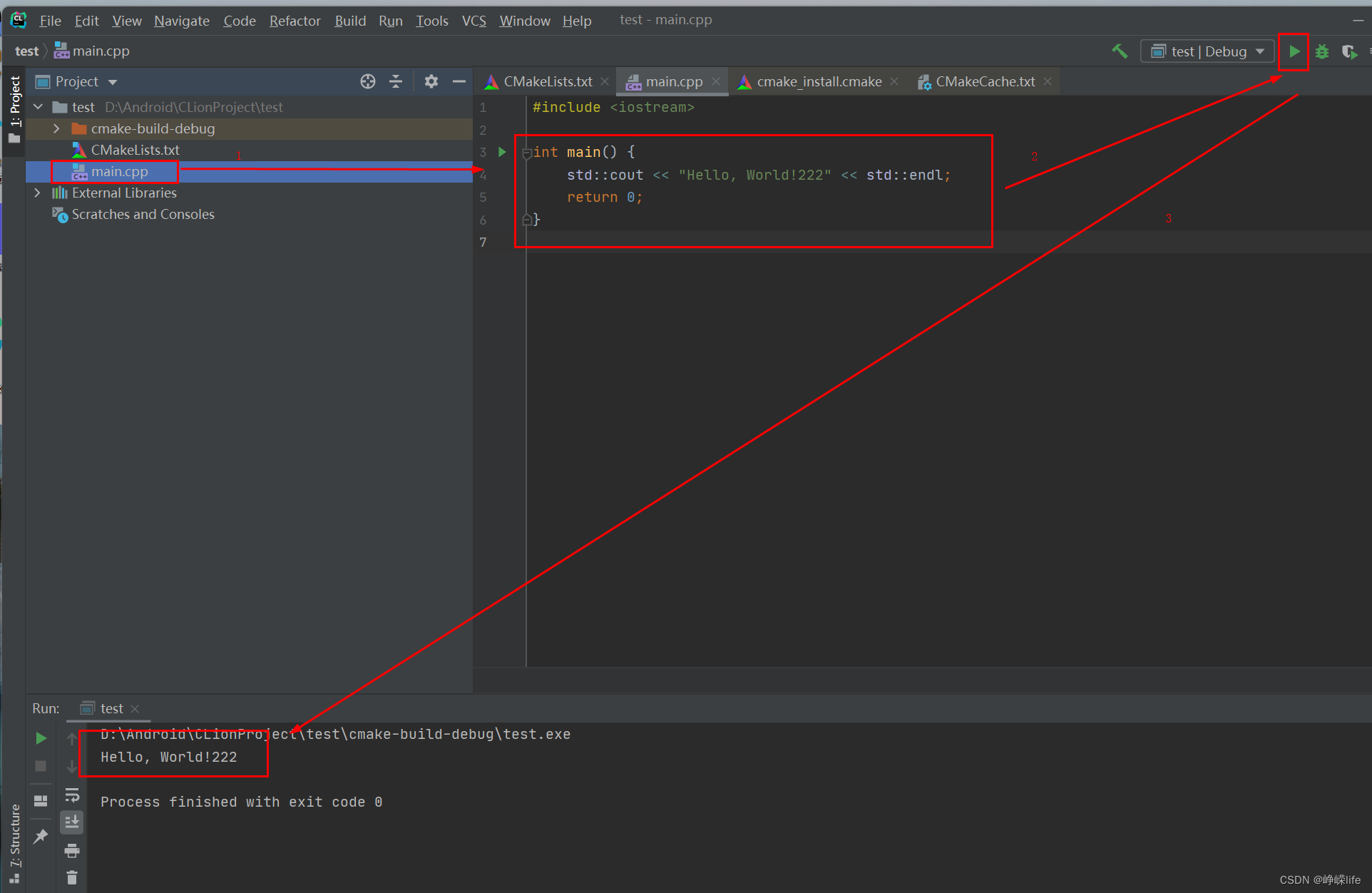
Task: Print the console output
Action: [72, 850]
